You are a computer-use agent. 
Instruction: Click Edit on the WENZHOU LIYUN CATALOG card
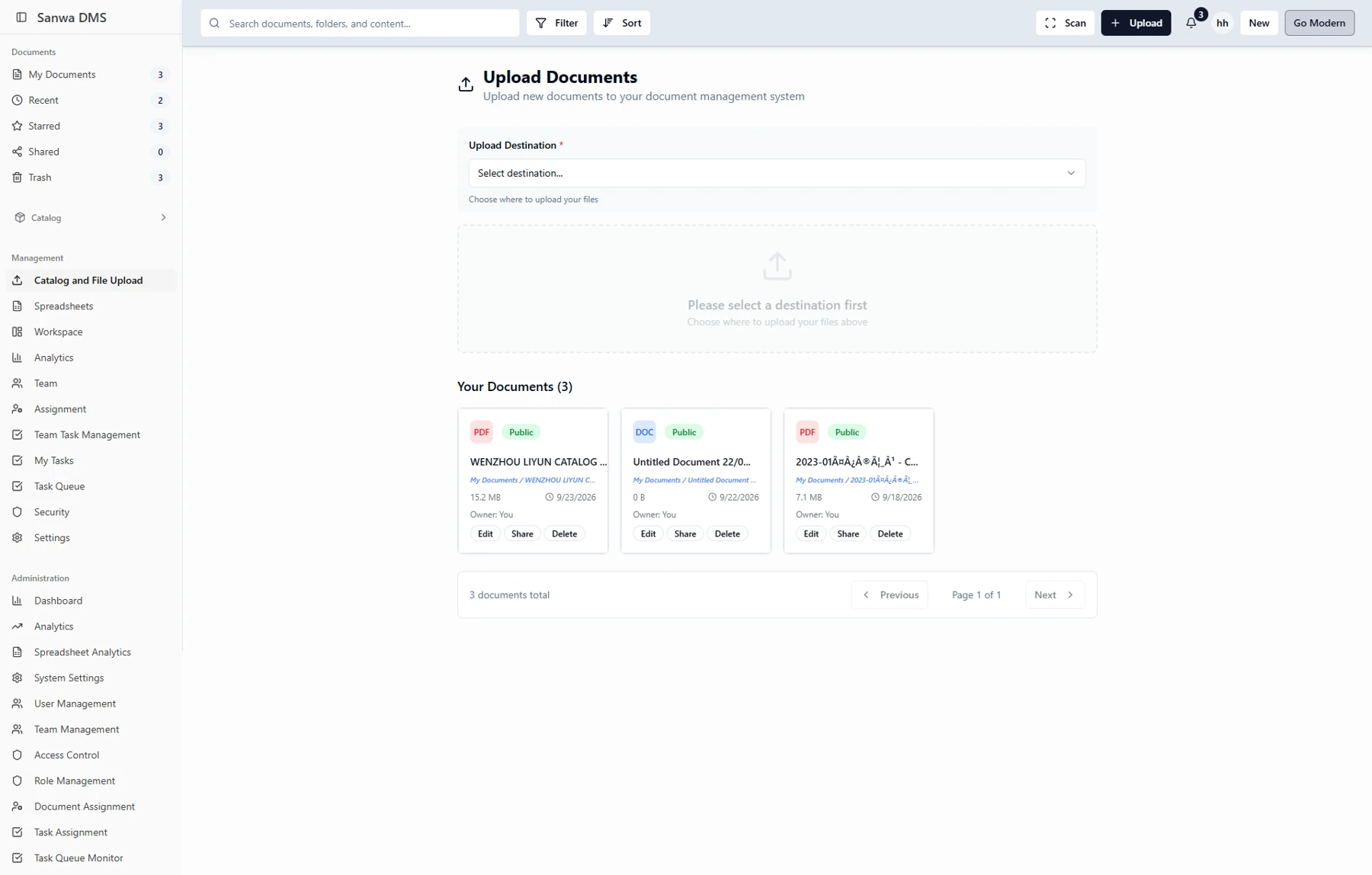point(485,534)
